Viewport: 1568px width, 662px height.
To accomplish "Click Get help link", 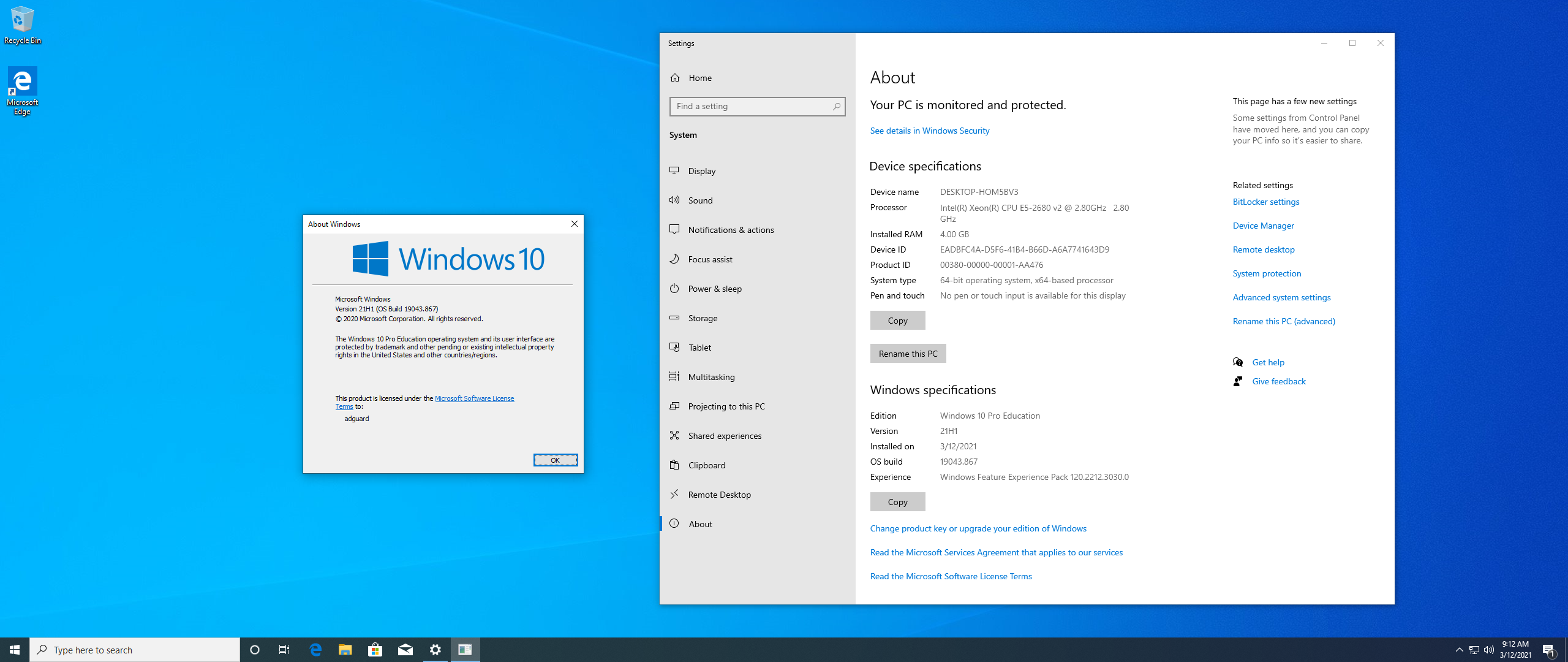I will 1268,362.
